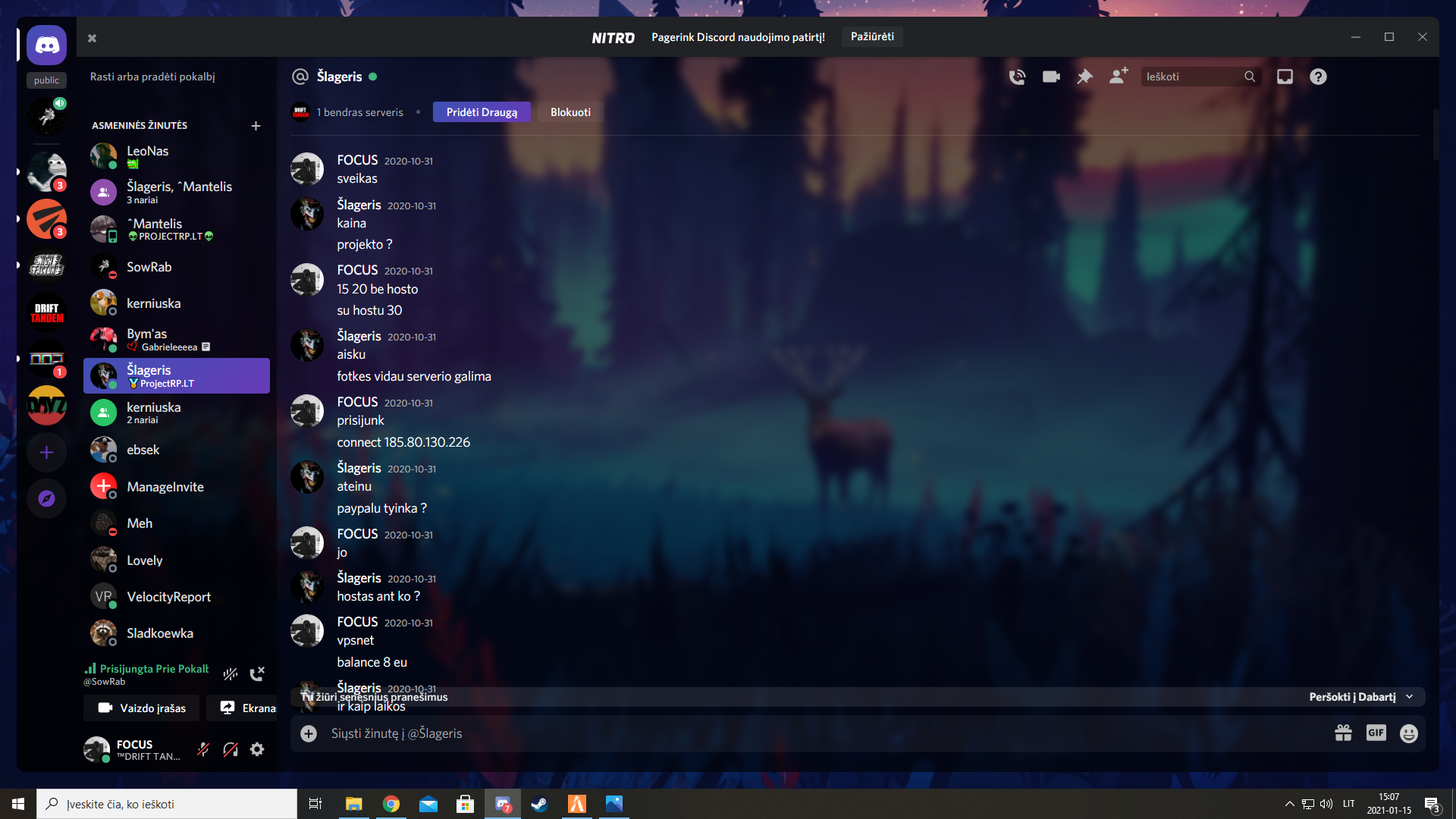Open ManageInvite conversation

(176, 487)
